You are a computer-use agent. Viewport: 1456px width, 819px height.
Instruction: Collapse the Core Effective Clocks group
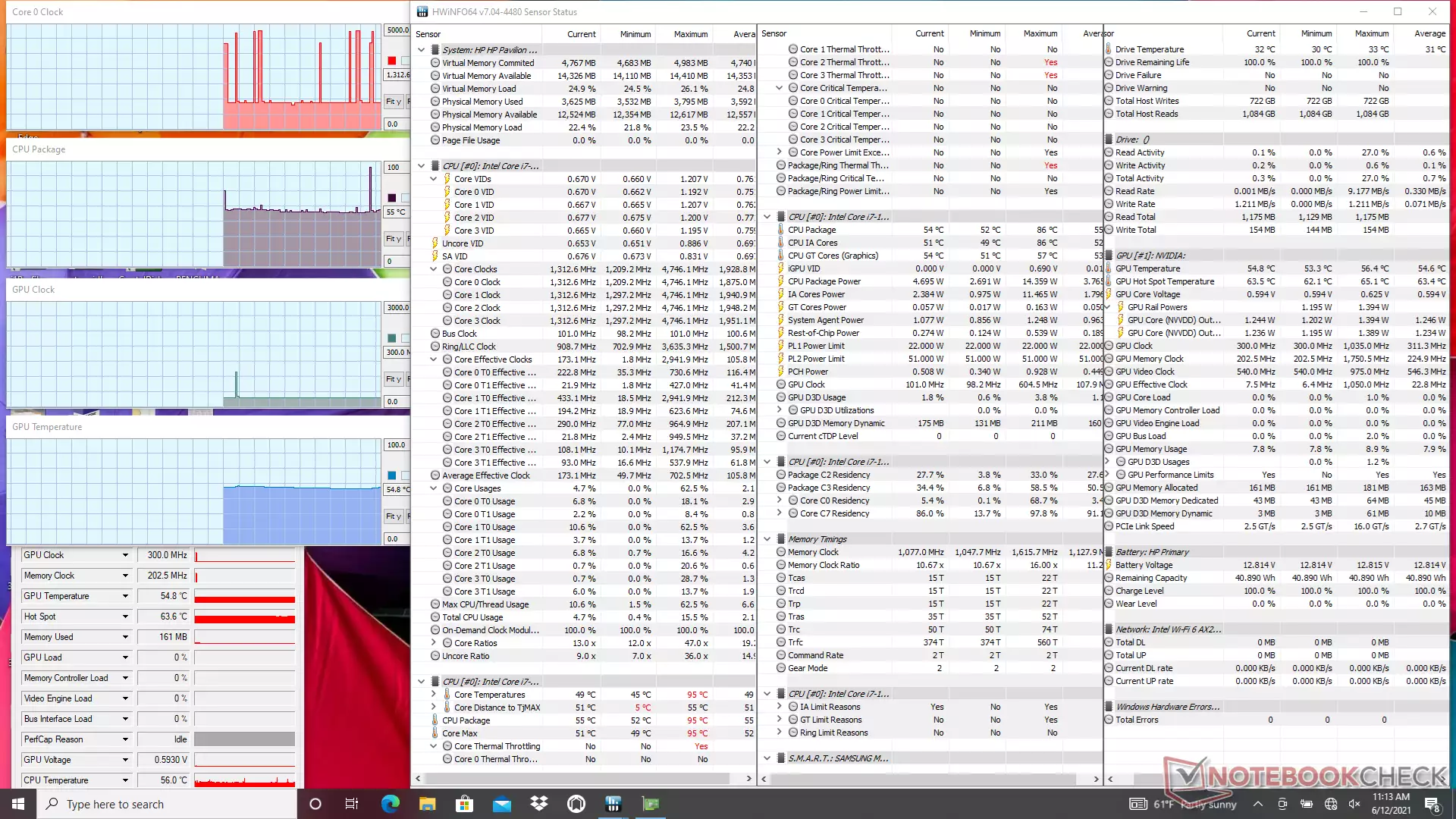pyautogui.click(x=434, y=359)
